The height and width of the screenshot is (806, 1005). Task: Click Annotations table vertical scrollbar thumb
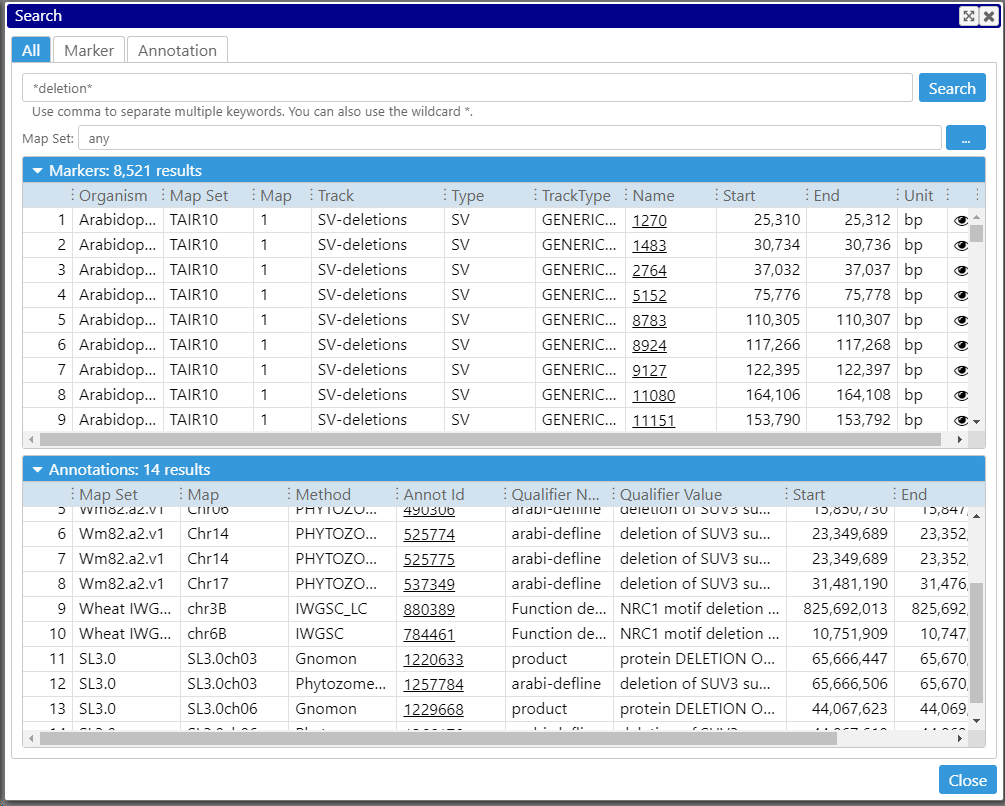[976, 643]
